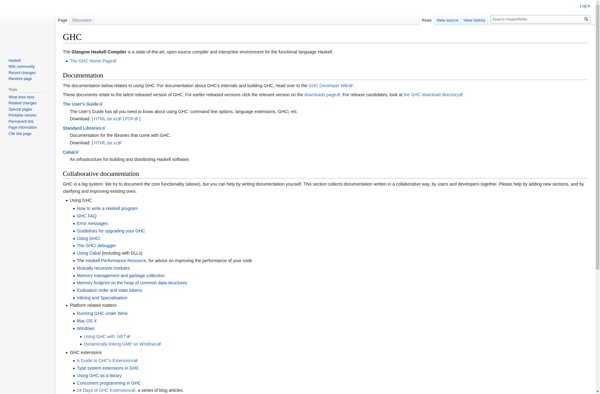Open the Error messages link
Image resolution: width=600 pixels, height=394 pixels.
[x=92, y=223]
